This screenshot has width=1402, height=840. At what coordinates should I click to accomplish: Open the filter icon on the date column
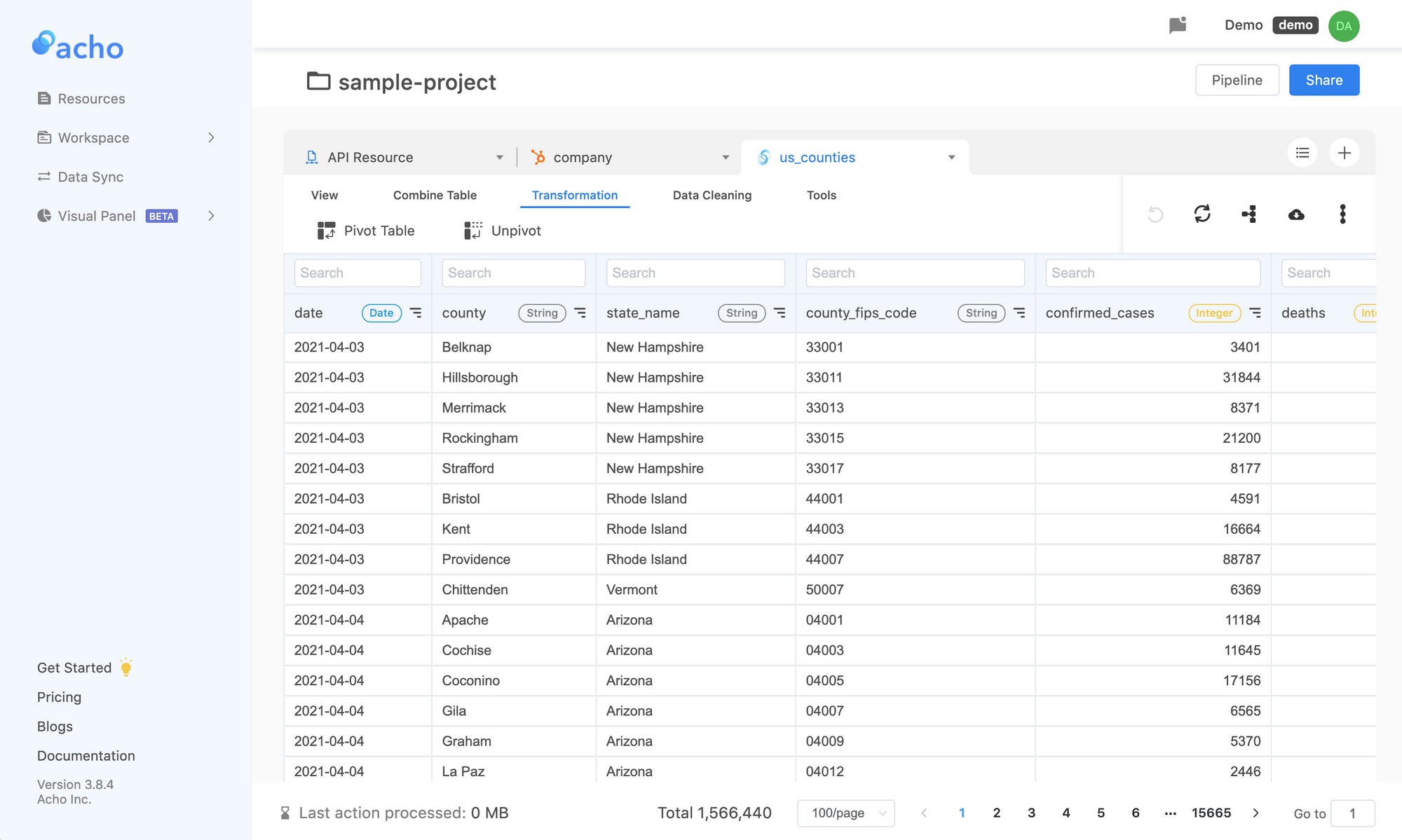416,313
